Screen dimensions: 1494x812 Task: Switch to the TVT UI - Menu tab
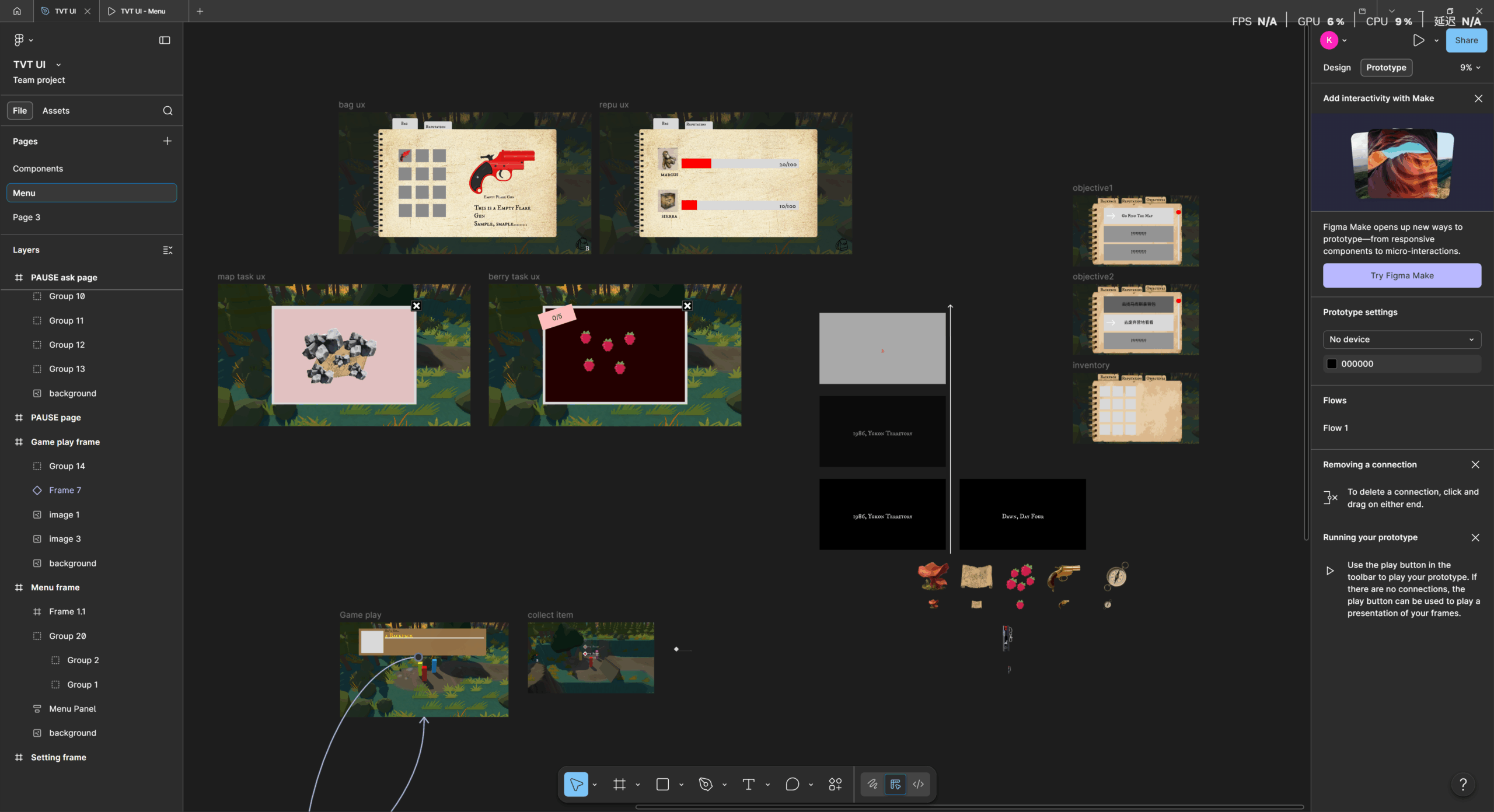[143, 11]
